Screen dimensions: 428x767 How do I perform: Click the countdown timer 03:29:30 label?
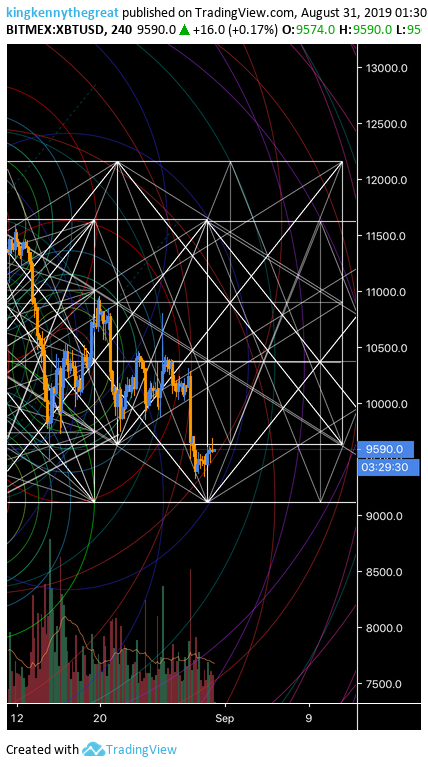pos(388,467)
